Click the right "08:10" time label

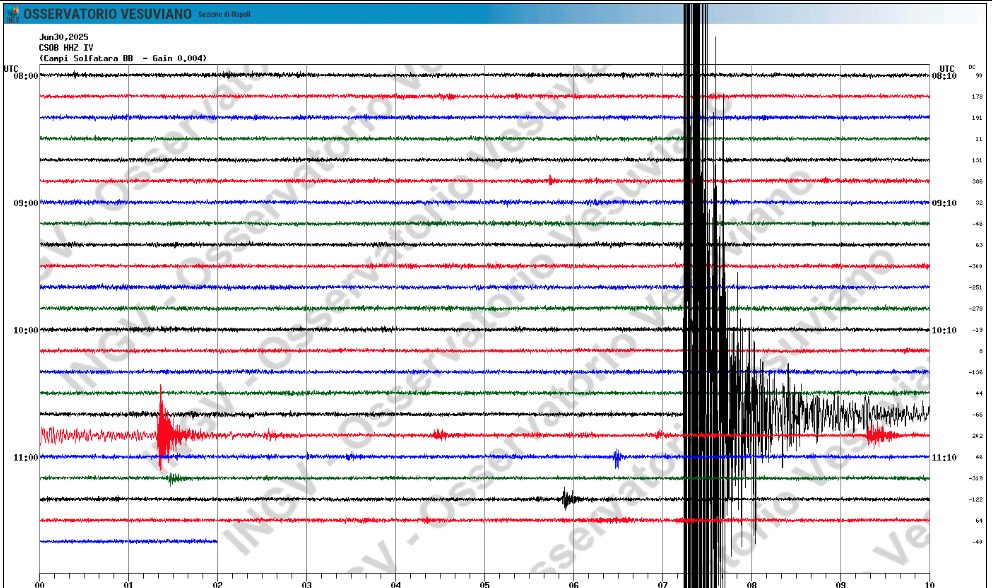click(944, 76)
